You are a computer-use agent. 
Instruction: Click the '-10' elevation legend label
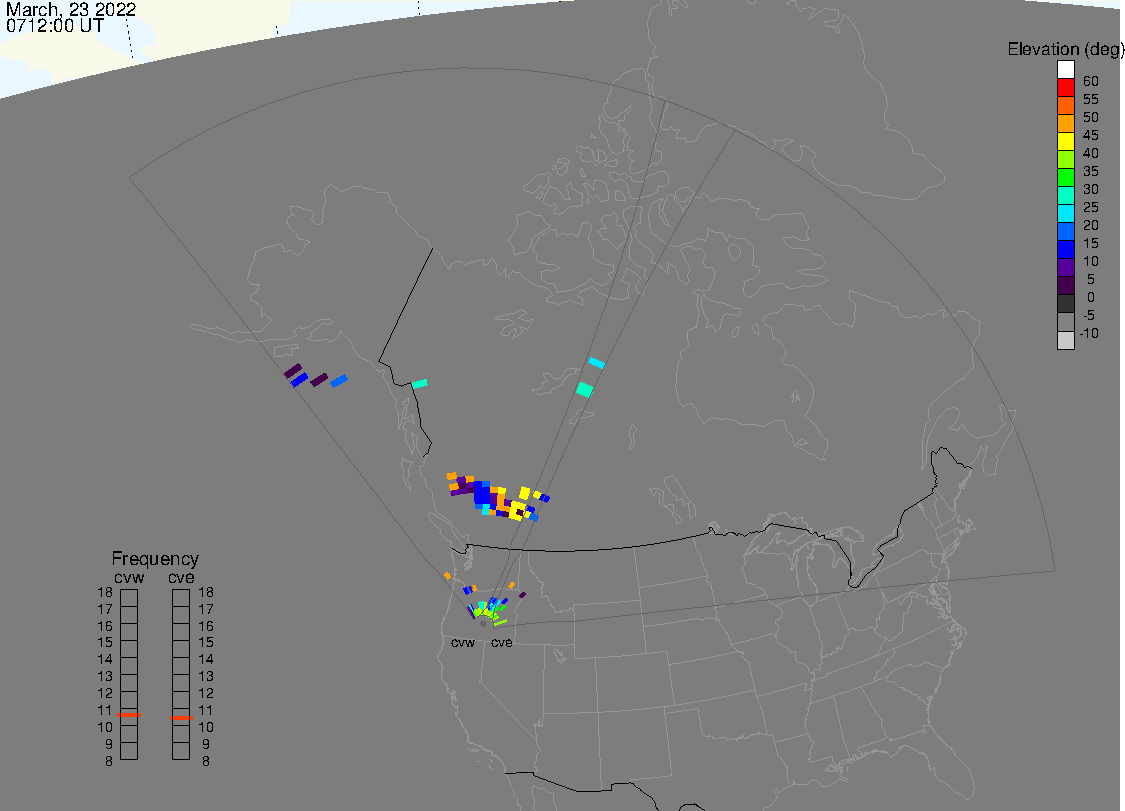click(x=1089, y=333)
